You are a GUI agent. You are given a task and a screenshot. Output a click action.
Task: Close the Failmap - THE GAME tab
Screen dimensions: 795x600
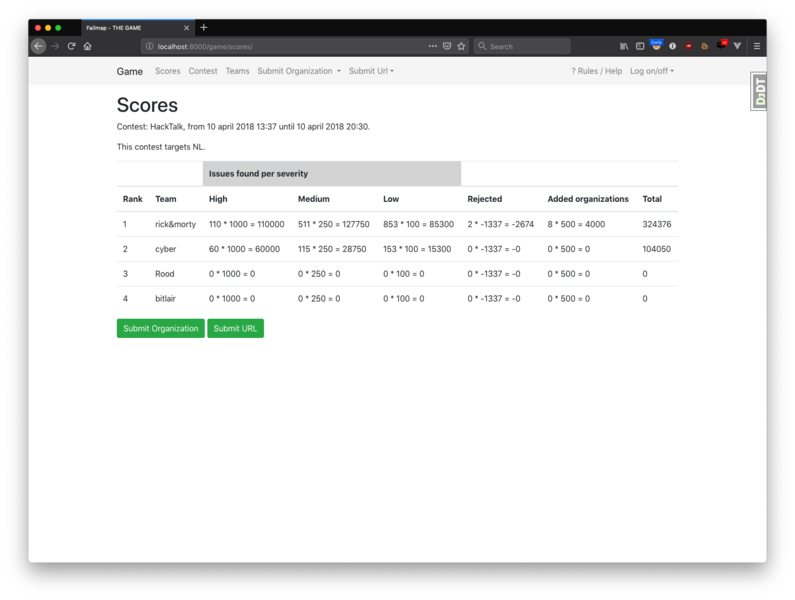click(x=186, y=28)
